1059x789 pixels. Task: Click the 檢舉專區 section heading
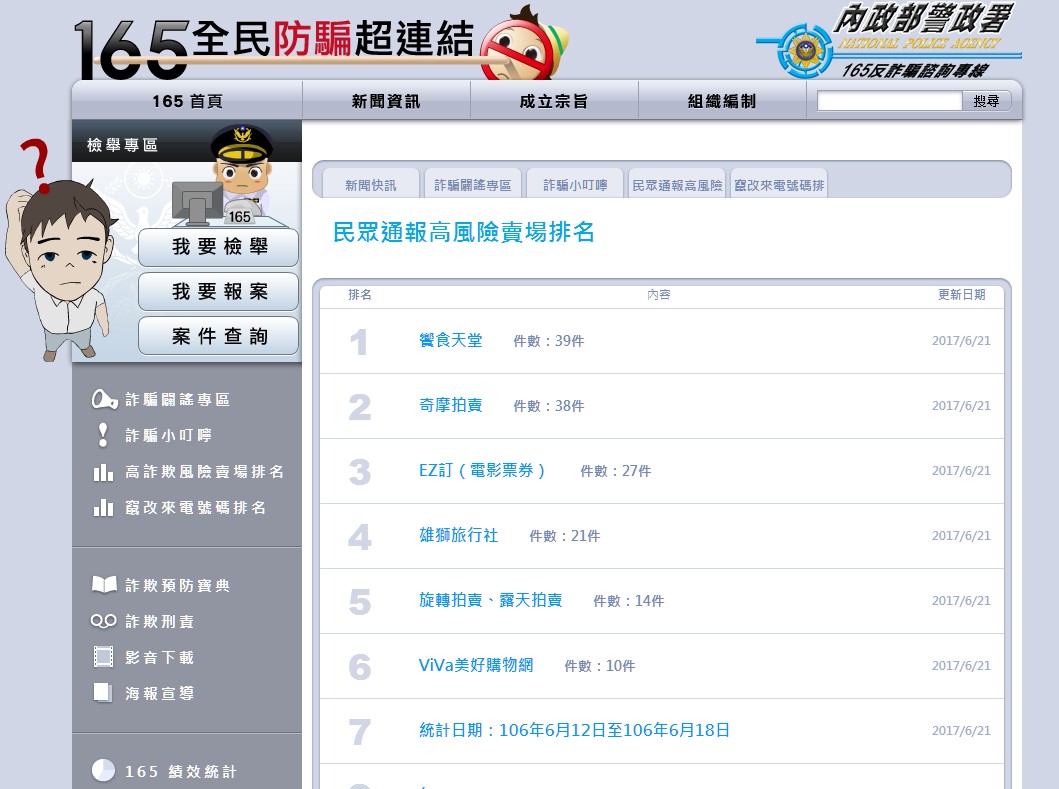pos(122,145)
